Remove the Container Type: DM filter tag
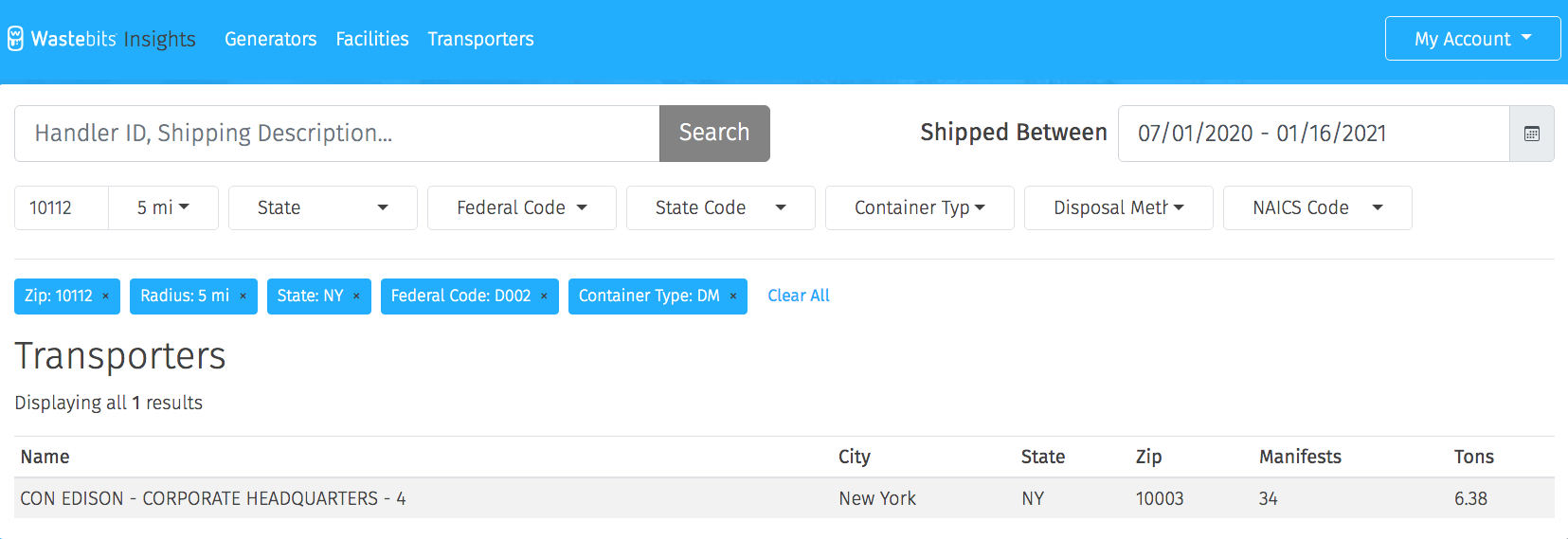The width and height of the screenshot is (1568, 539). click(x=732, y=296)
